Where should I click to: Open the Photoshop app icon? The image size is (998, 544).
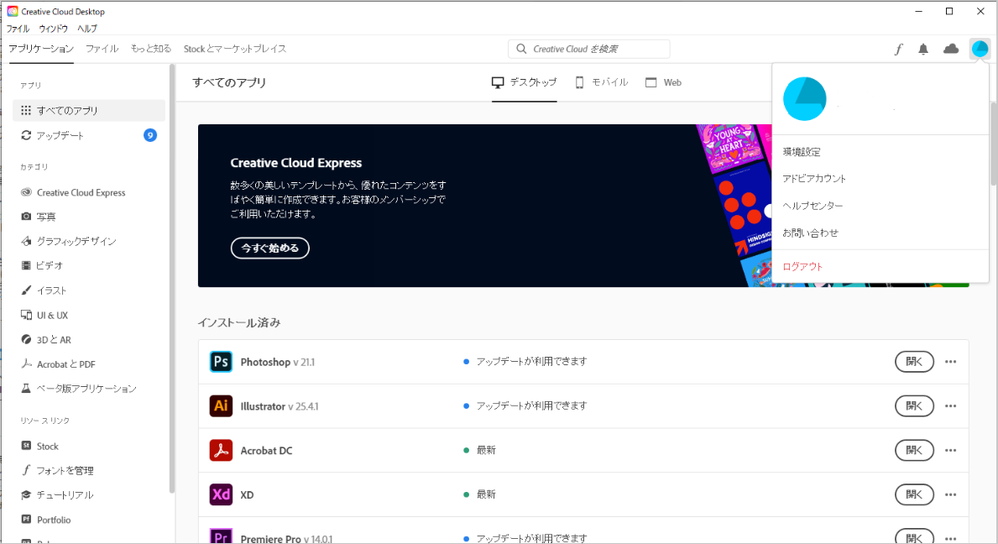221,361
